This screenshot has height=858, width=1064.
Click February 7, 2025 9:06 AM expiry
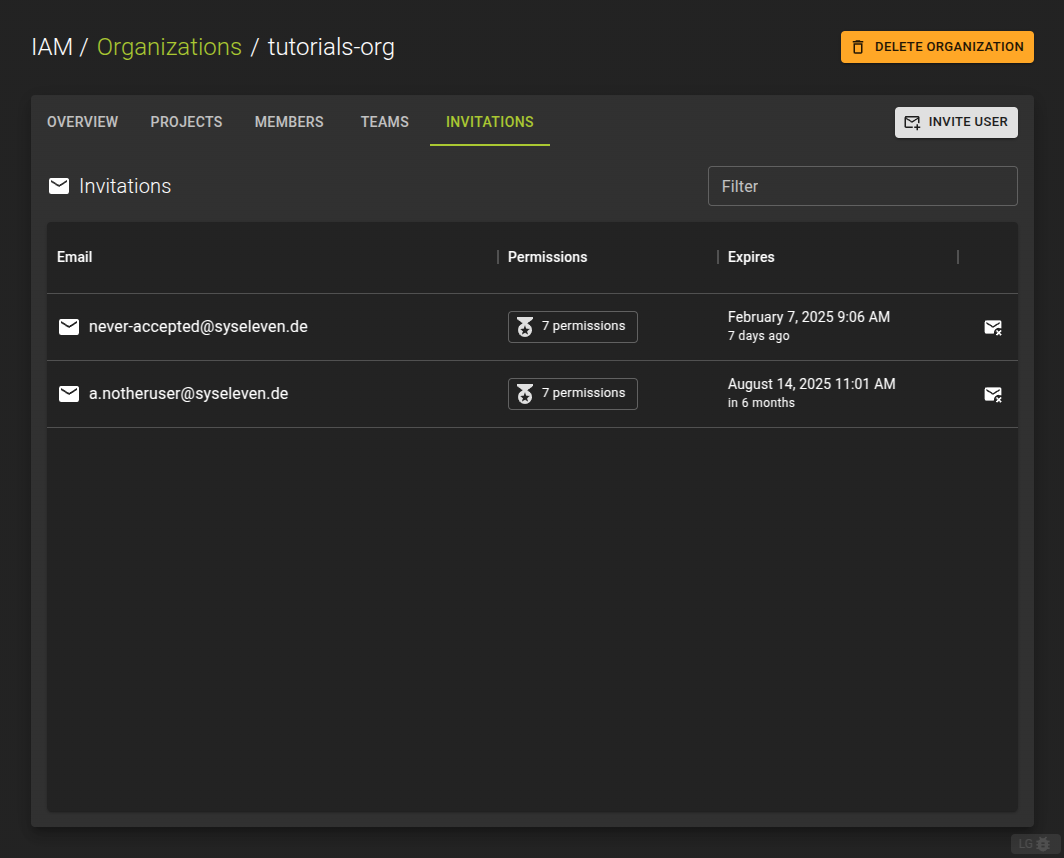pyautogui.click(x=809, y=317)
